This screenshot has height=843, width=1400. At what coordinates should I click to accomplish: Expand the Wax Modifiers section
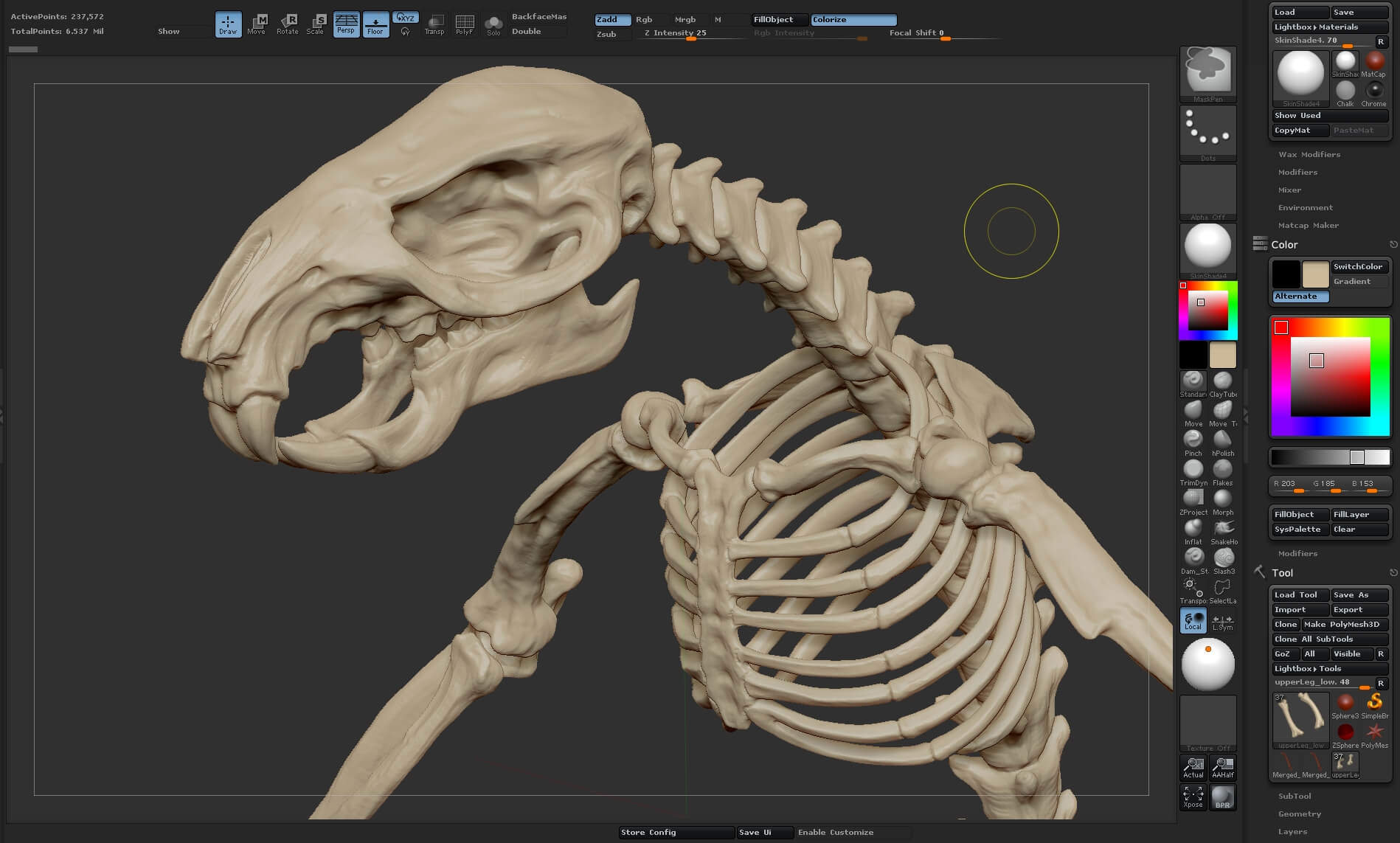[x=1309, y=154]
